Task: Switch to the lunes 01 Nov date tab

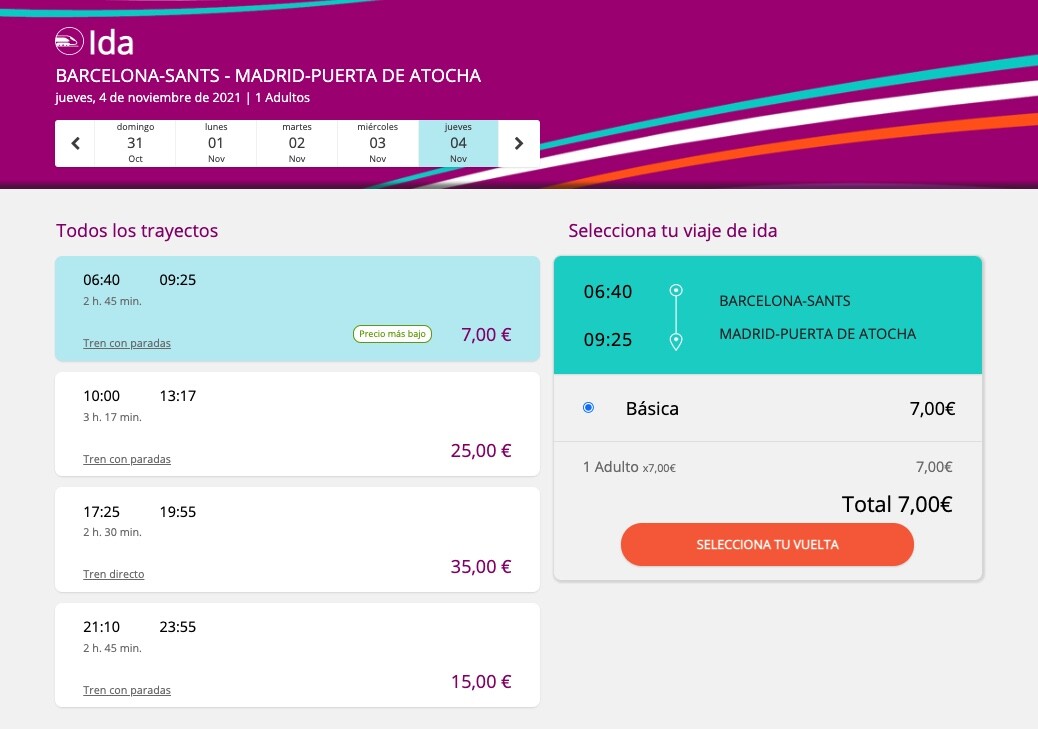Action: pyautogui.click(x=216, y=143)
